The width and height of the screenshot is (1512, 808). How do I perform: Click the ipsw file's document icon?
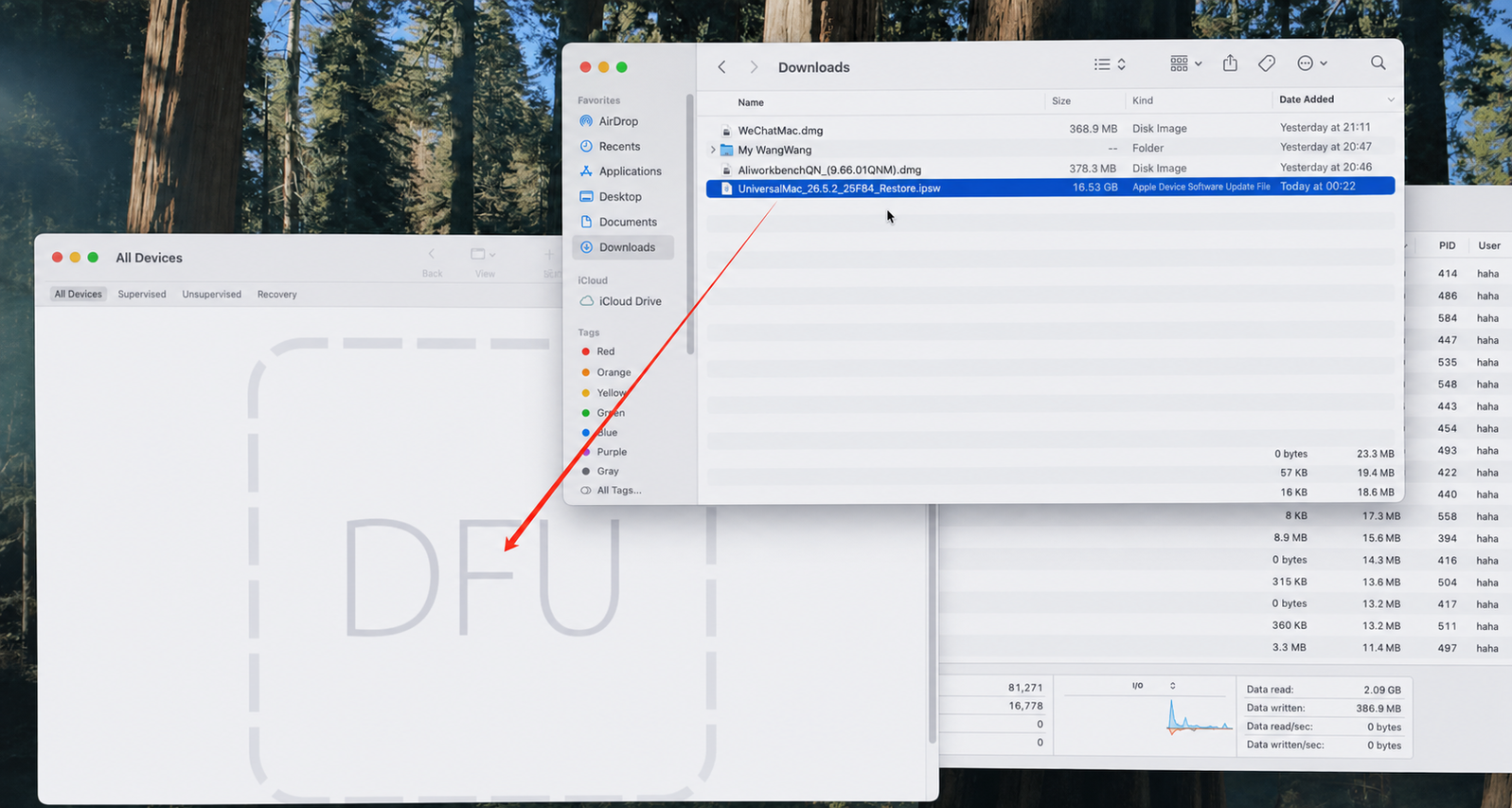726,189
